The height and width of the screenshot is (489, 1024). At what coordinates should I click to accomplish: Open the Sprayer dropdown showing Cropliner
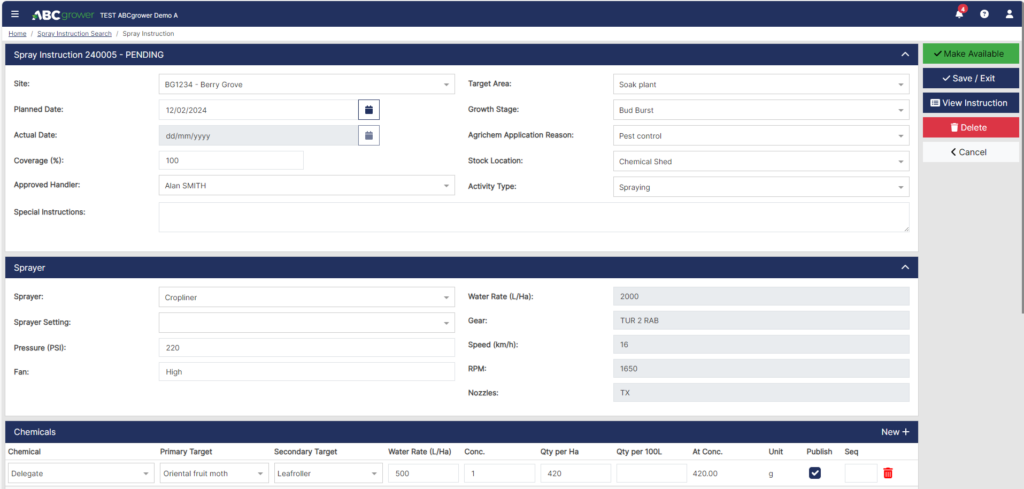pos(307,297)
